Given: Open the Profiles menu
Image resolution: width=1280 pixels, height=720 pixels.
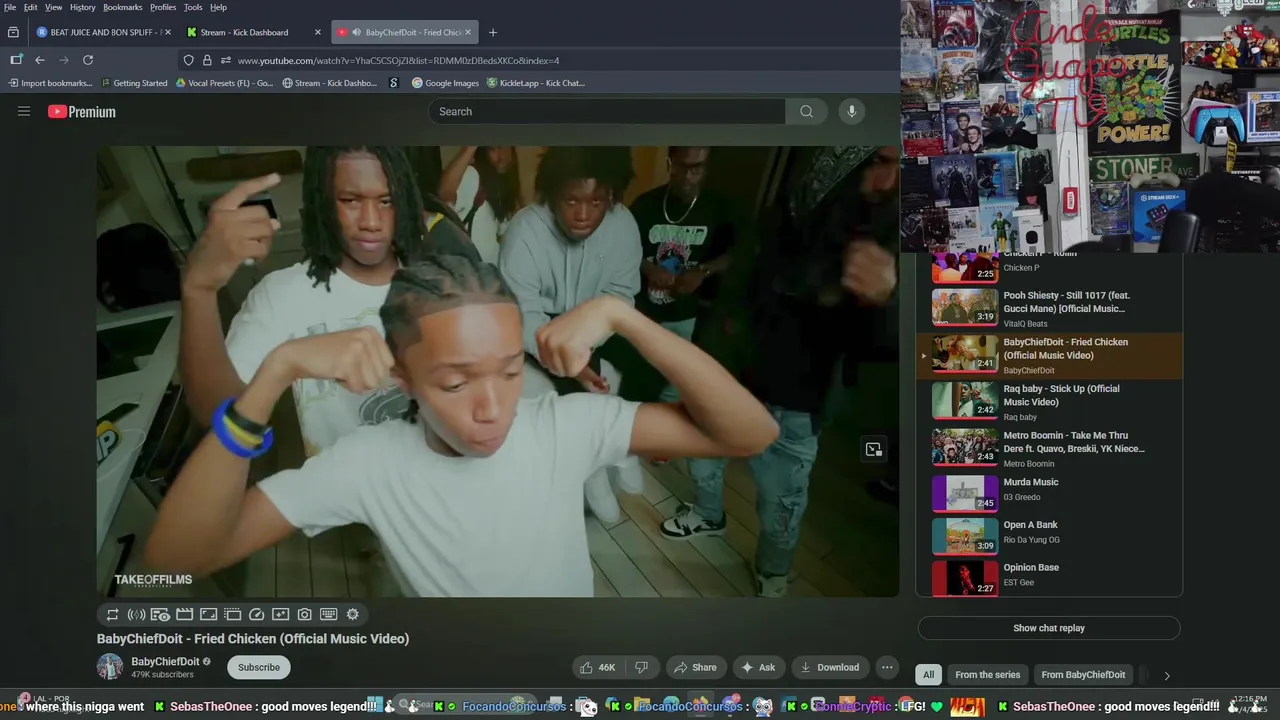Looking at the screenshot, I should [x=163, y=7].
